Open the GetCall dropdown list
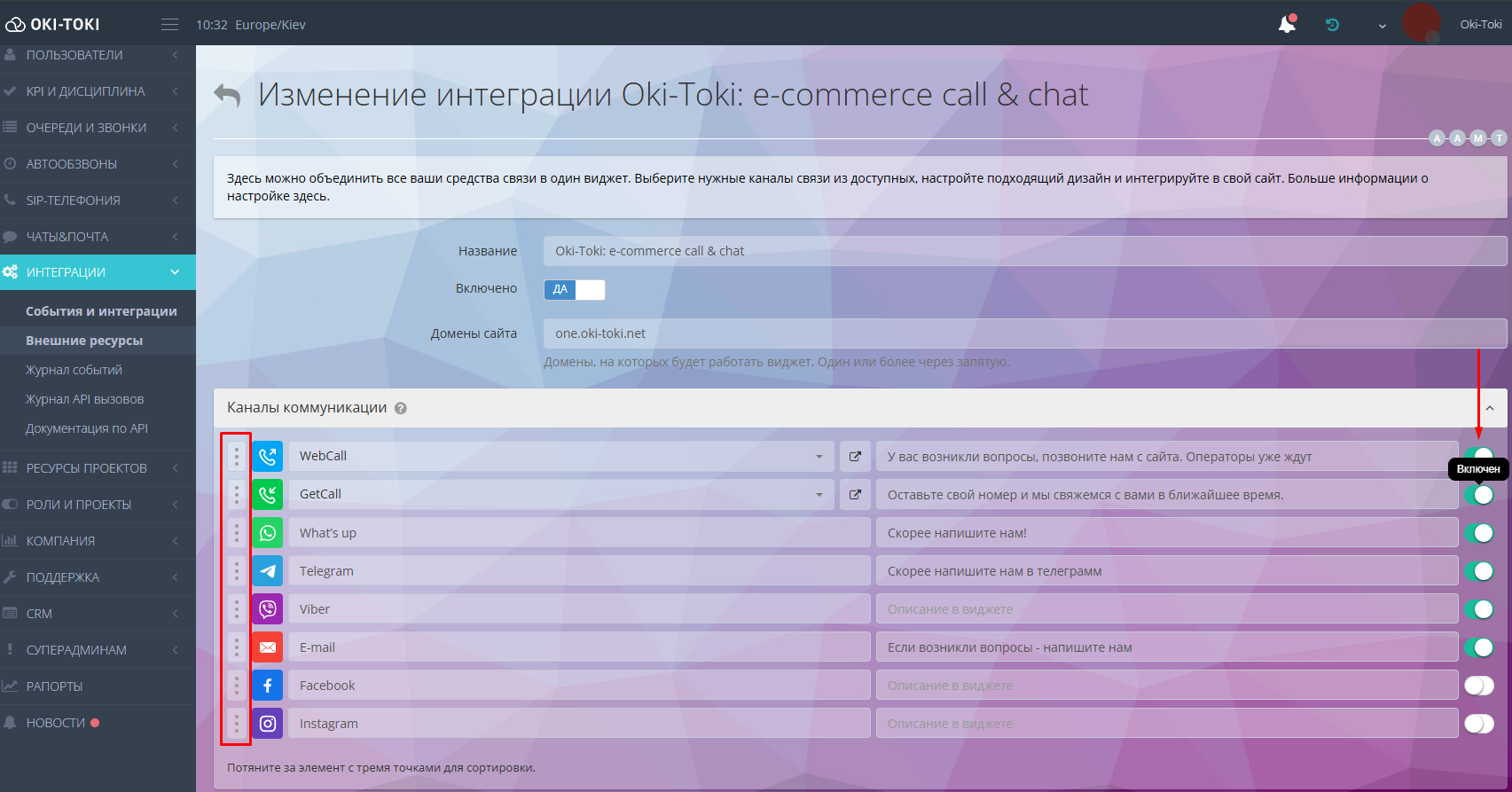Viewport: 1512px width, 792px height. point(819,495)
